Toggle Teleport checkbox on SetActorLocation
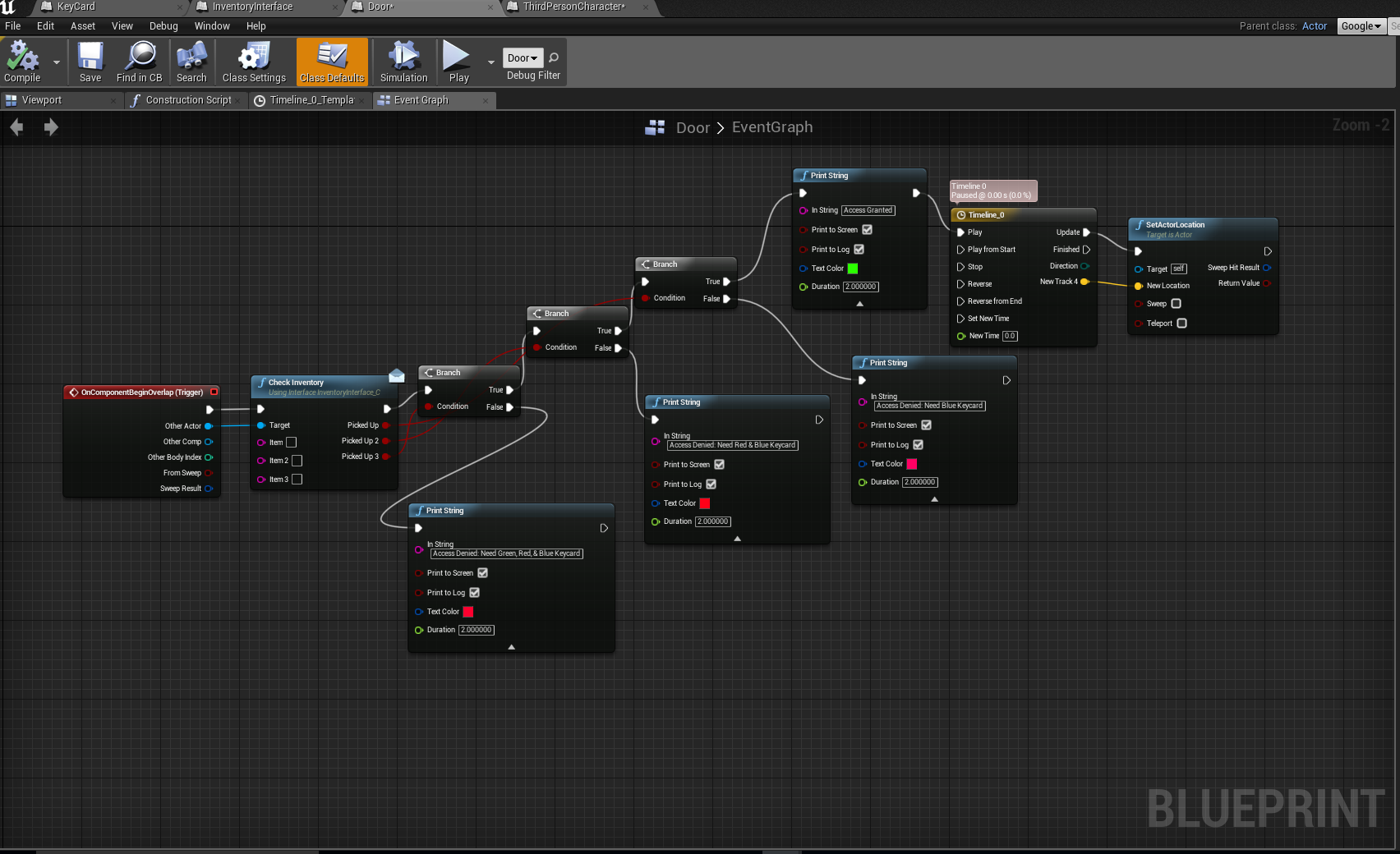 [x=1181, y=324]
